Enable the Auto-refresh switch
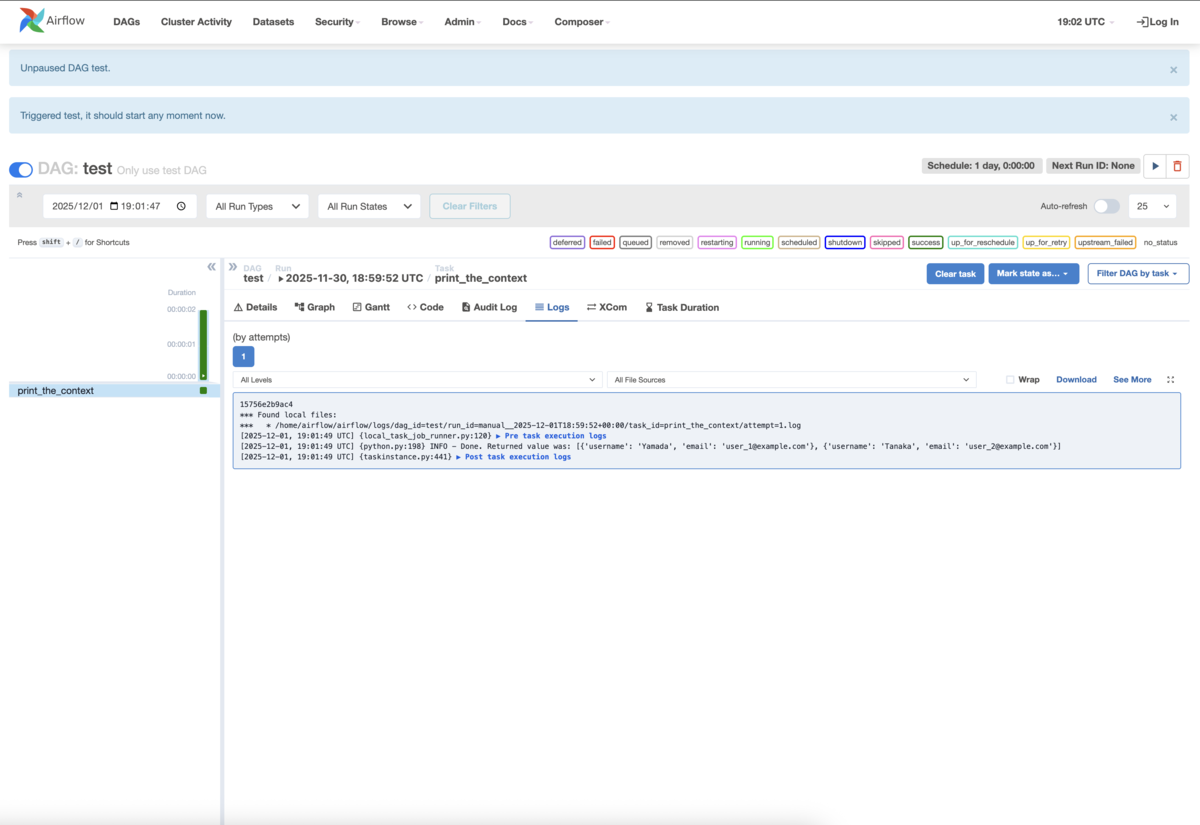The width and height of the screenshot is (1200, 825). pyautogui.click(x=1106, y=206)
